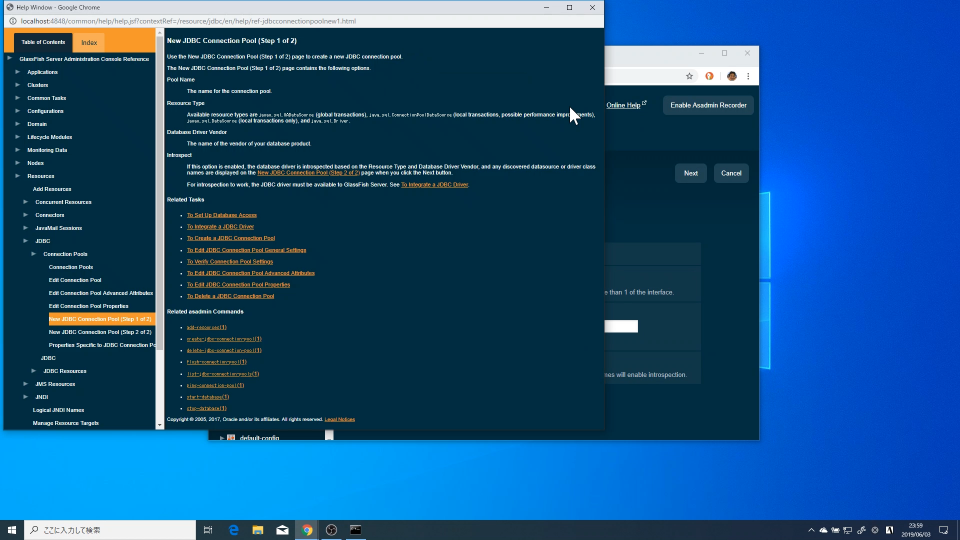Click the Next button
Screen dimensions: 960x540
click(690, 173)
